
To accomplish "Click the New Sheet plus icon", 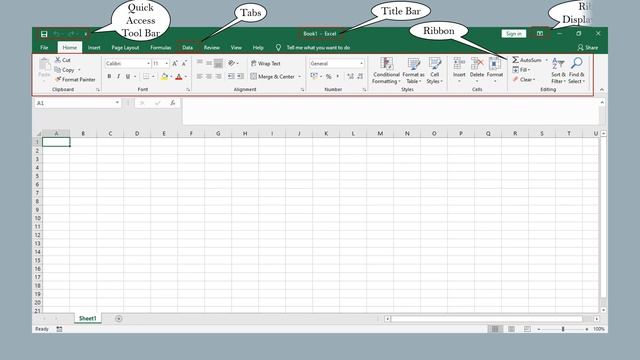I will (x=118, y=318).
